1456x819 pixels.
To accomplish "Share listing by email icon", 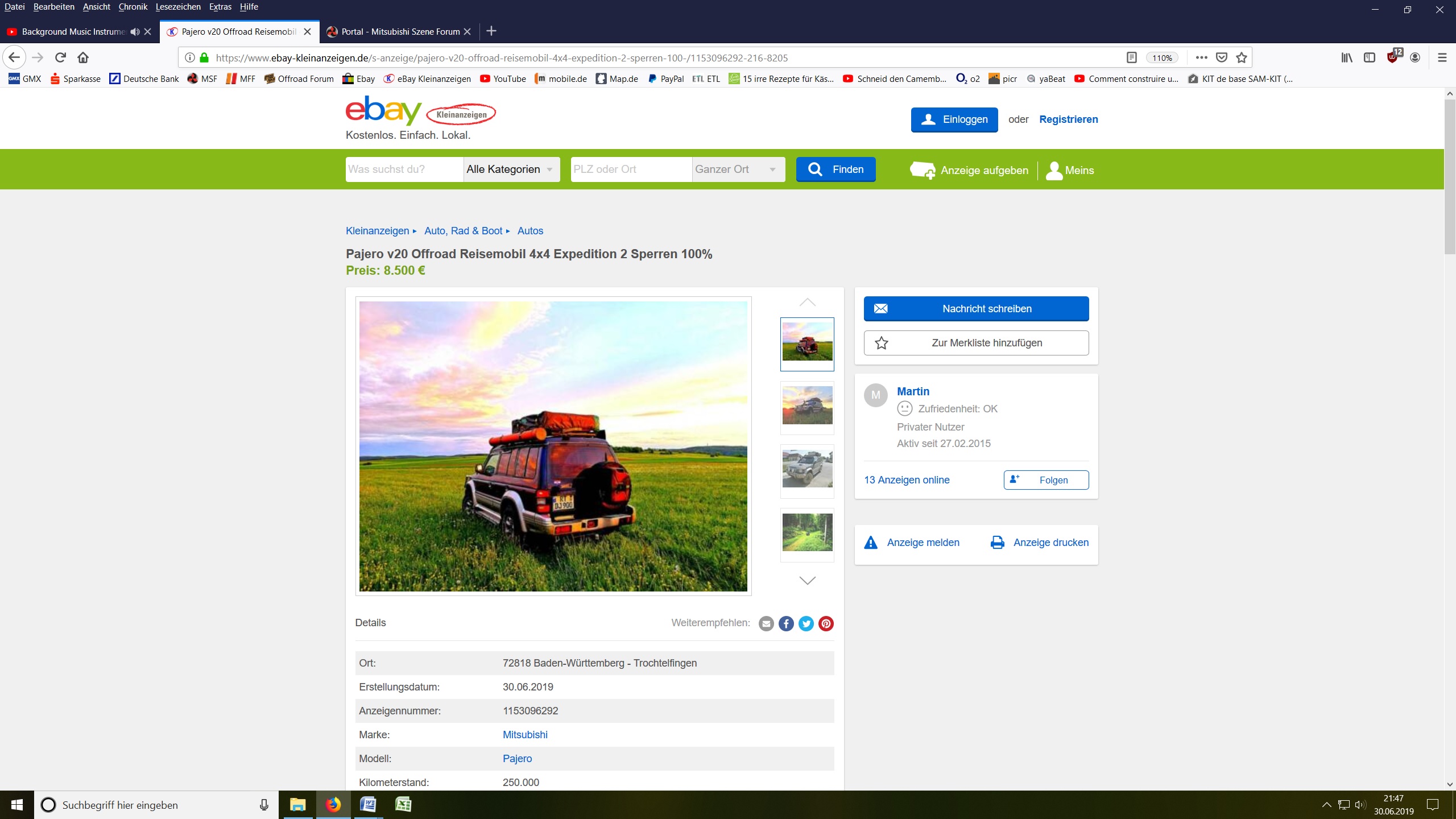I will pos(766,623).
